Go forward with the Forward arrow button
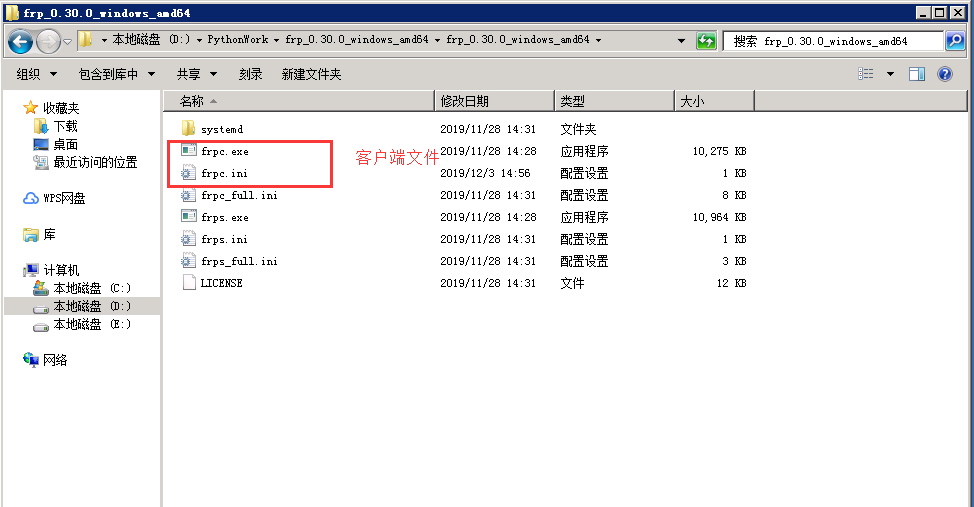 48,42
